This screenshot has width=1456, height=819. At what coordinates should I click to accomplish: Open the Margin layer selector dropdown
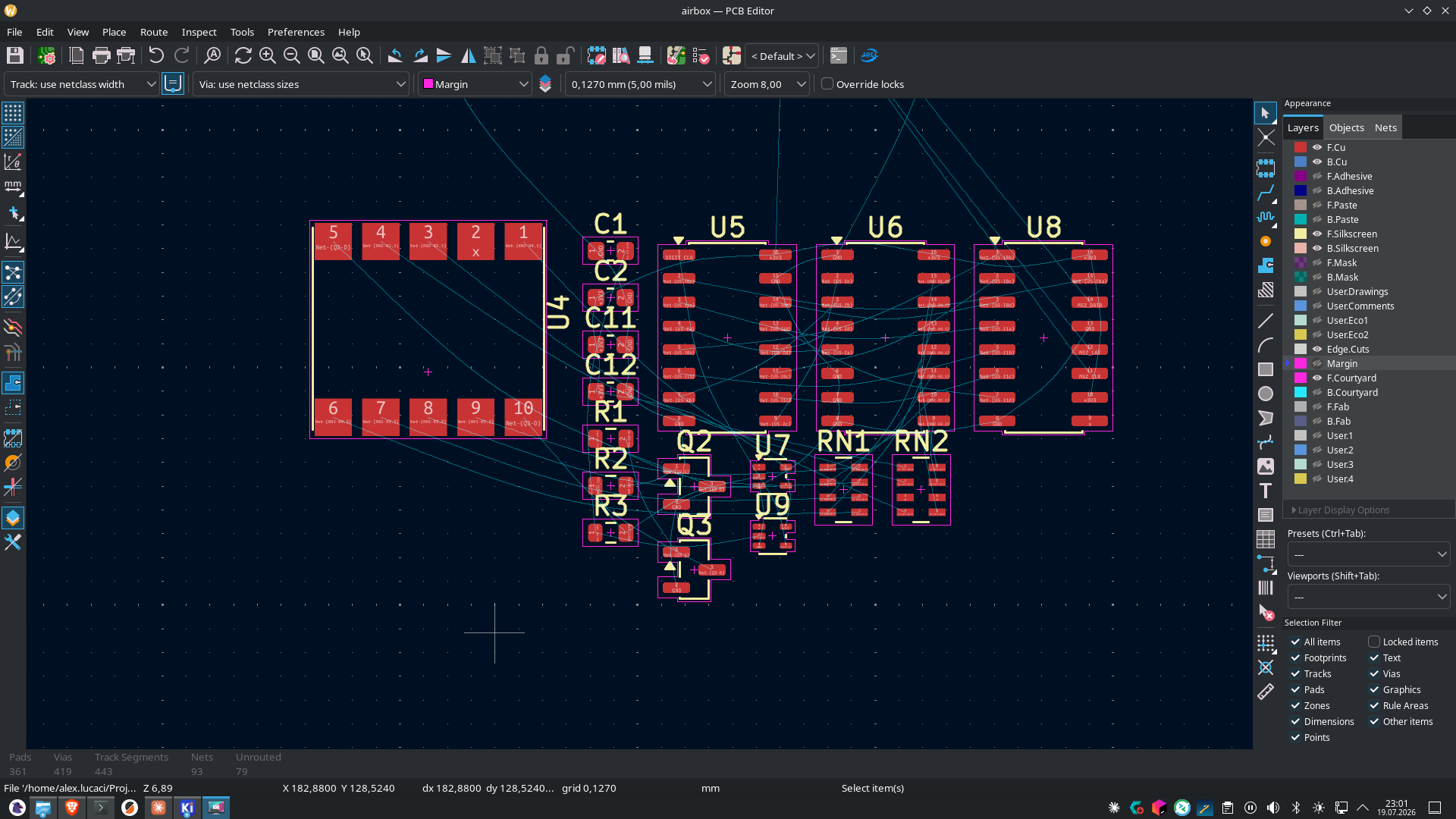pyautogui.click(x=475, y=84)
